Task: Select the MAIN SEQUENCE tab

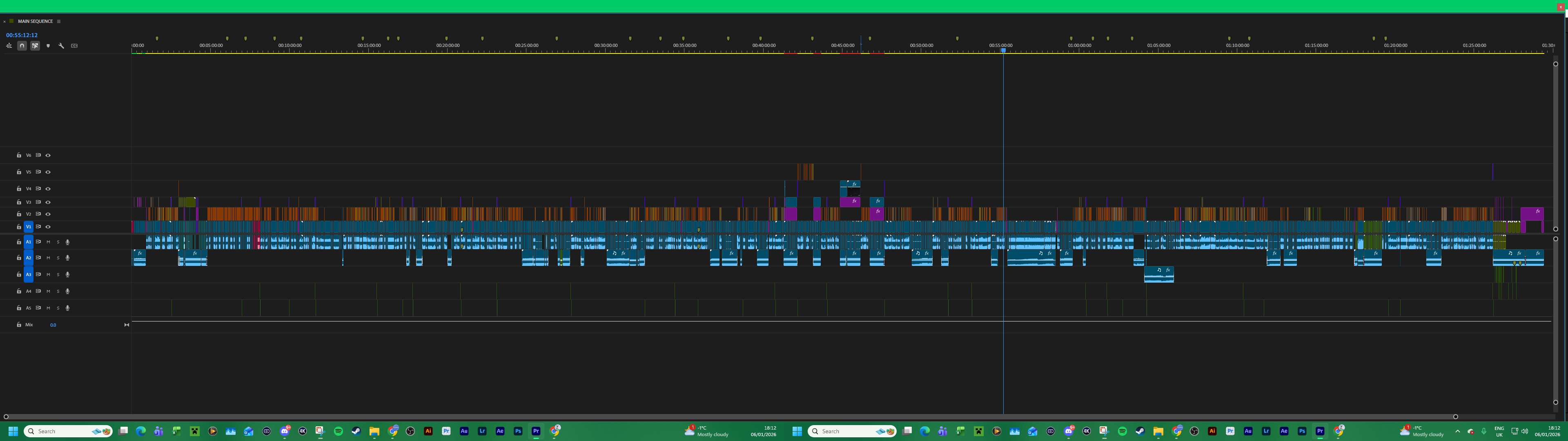Action: (x=35, y=21)
